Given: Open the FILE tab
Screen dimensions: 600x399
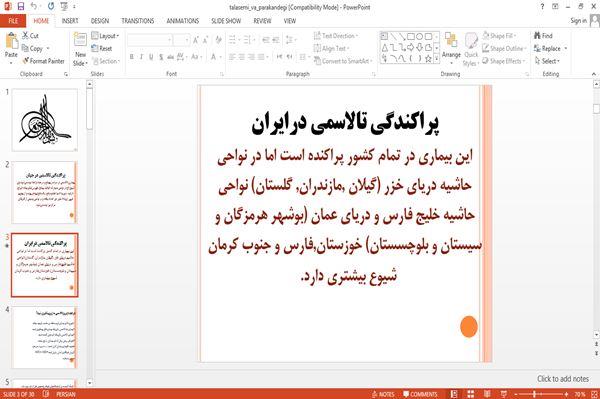Looking at the screenshot, I should [13, 21].
